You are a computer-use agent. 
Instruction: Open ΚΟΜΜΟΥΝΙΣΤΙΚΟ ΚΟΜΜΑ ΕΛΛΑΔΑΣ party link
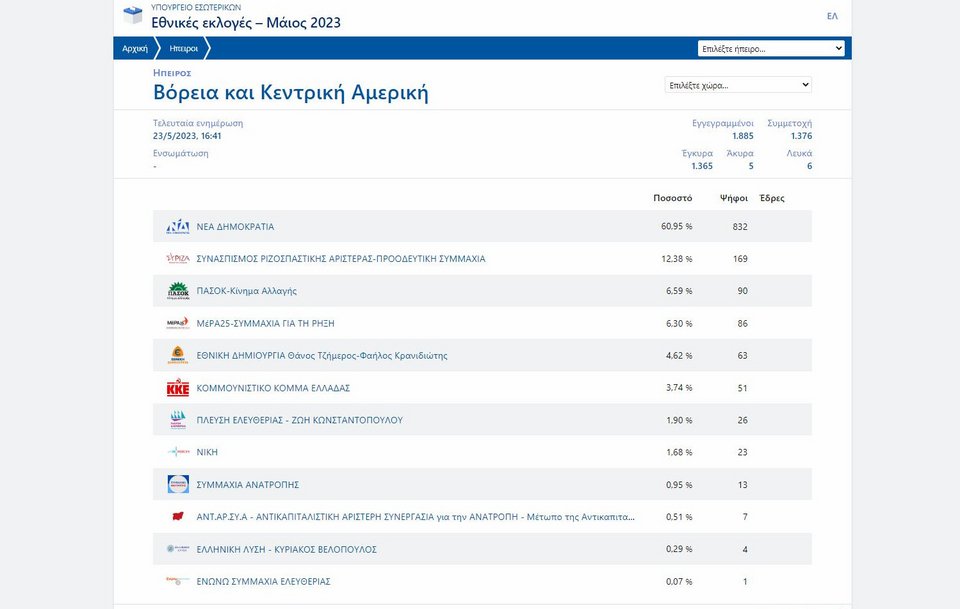[x=273, y=388]
